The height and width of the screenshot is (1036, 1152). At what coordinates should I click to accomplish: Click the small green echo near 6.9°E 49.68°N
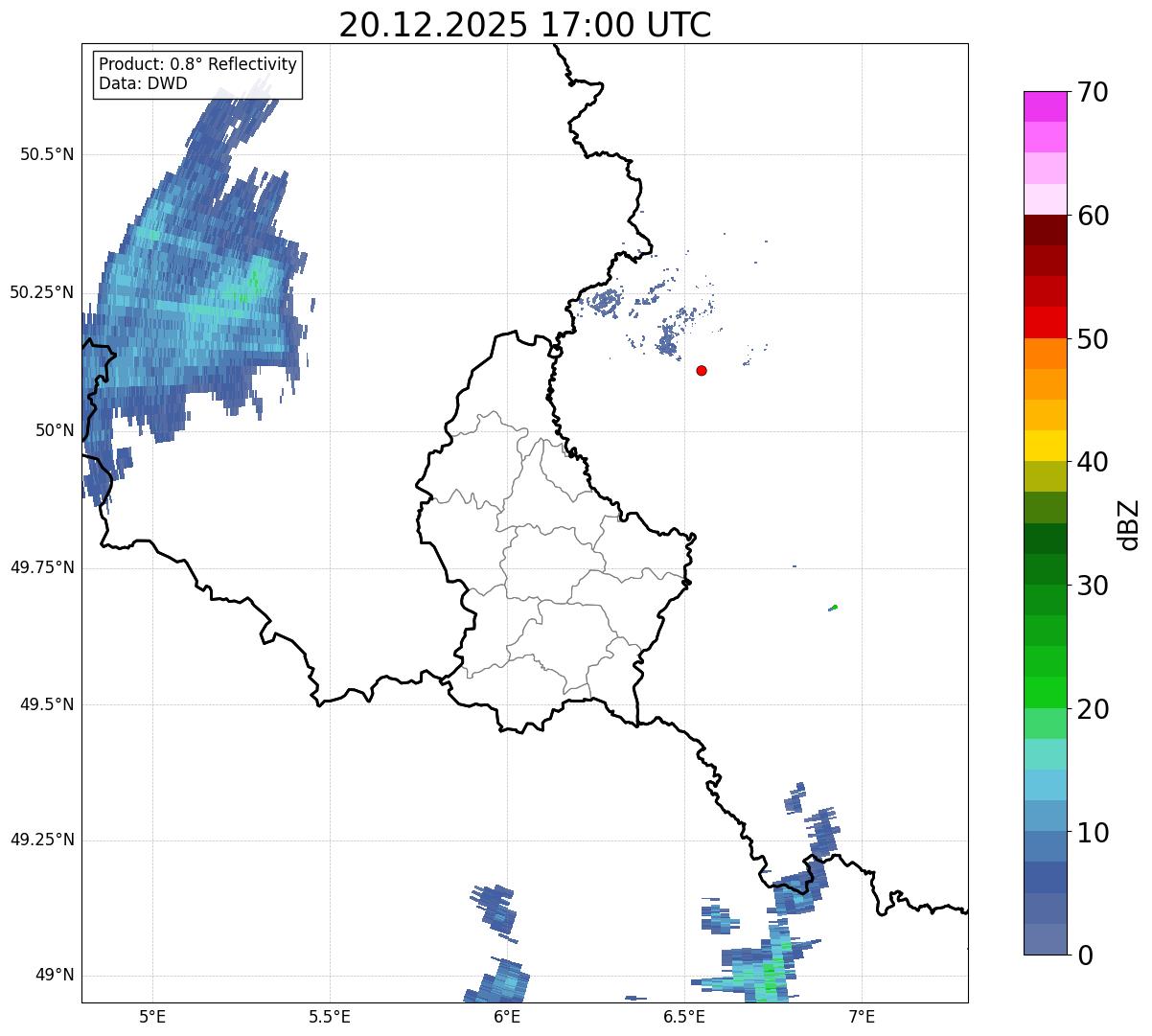[834, 607]
